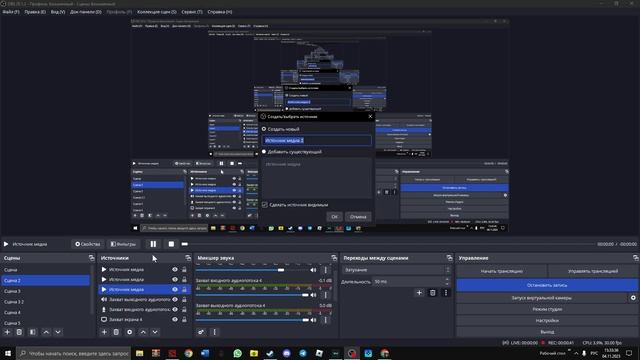The height and width of the screenshot is (360, 640).
Task: Move selected source down in Sources
Action: tap(155, 332)
